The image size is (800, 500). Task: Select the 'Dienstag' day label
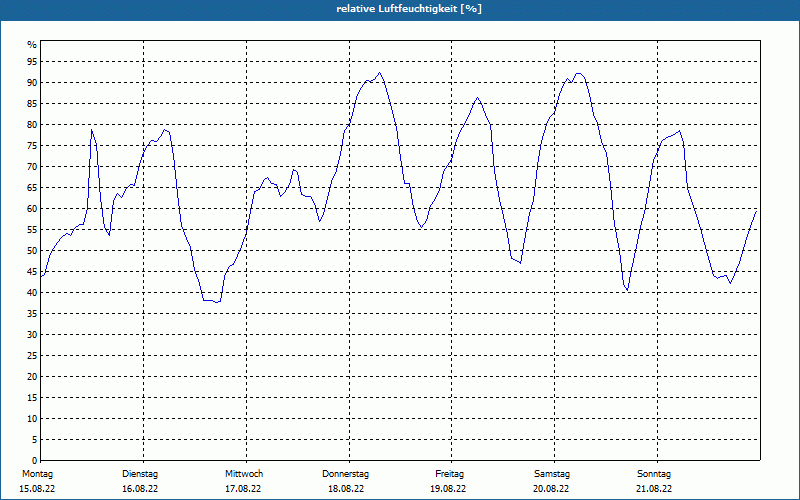140,474
